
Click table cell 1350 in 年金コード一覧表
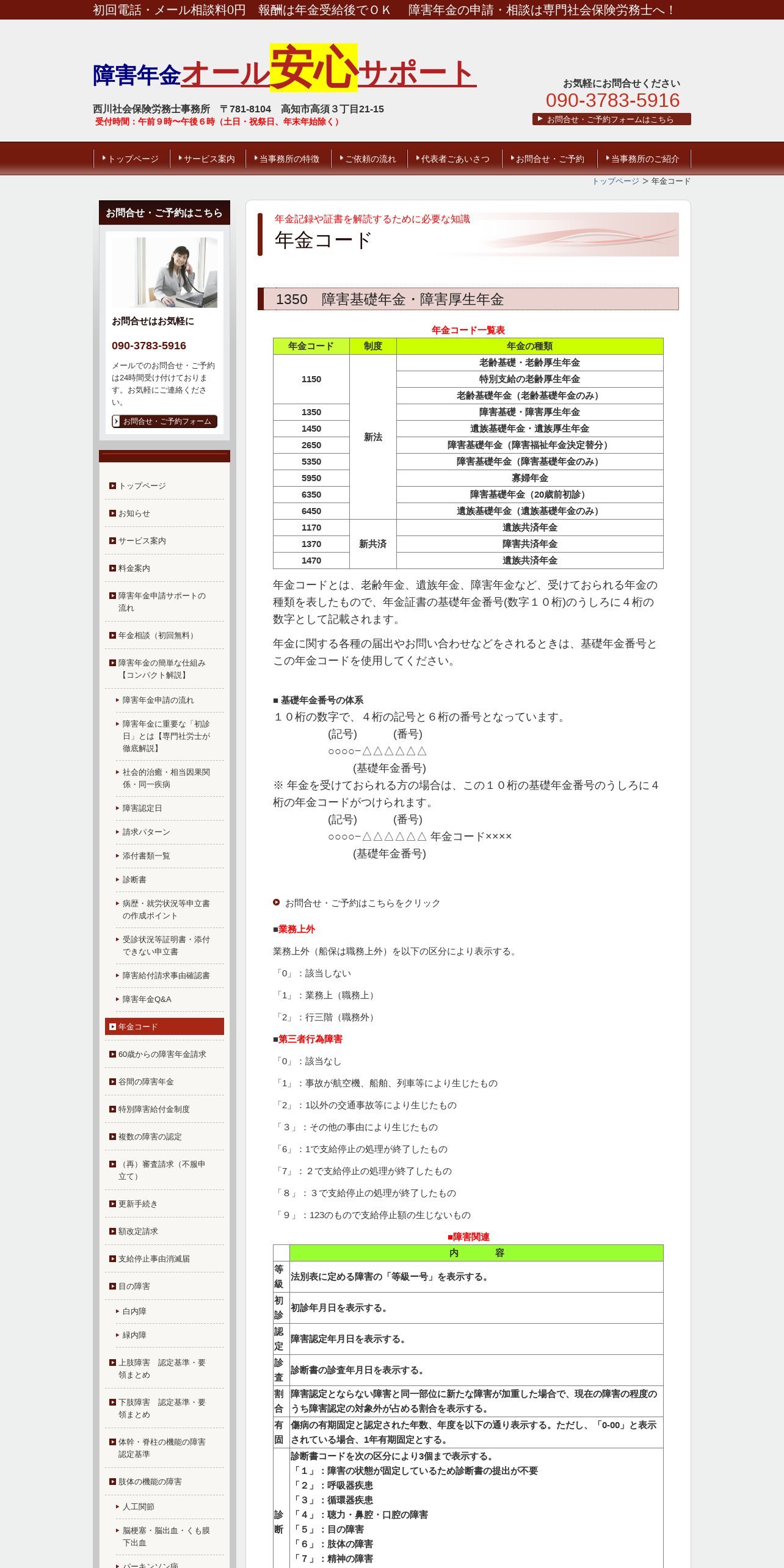coord(311,412)
